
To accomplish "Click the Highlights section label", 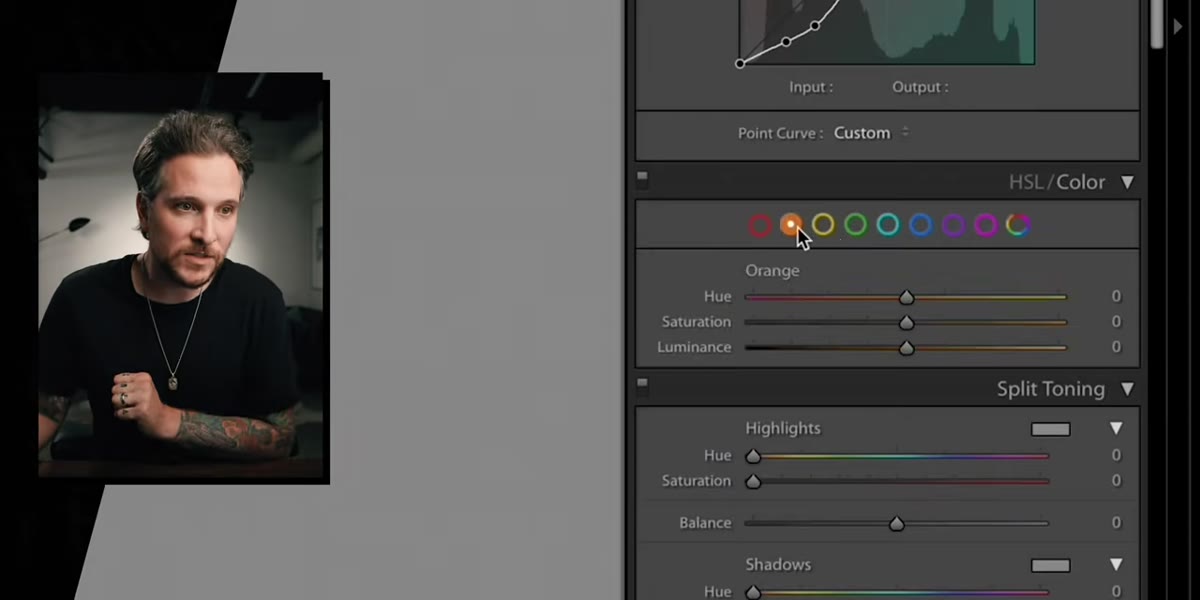I will pyautogui.click(x=783, y=428).
